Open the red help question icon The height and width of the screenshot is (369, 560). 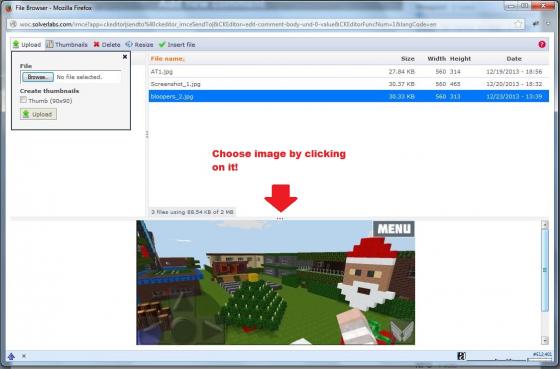point(542,44)
